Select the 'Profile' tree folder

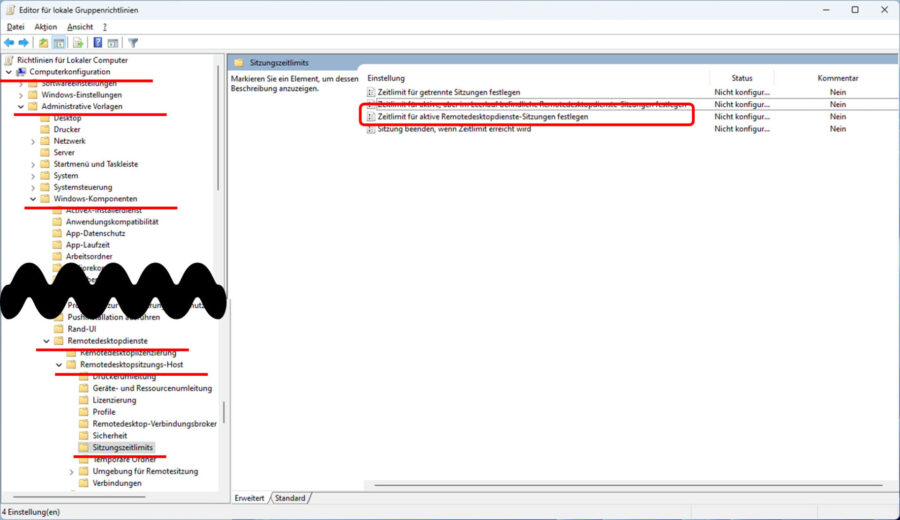pyautogui.click(x=104, y=412)
